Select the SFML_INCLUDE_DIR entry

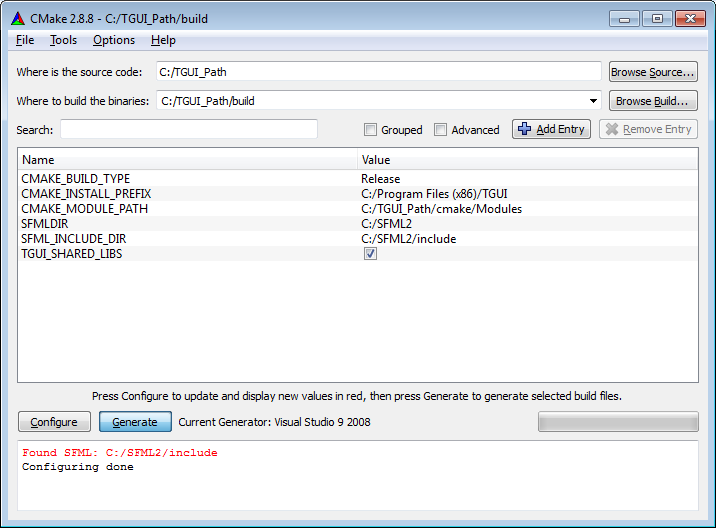74,239
